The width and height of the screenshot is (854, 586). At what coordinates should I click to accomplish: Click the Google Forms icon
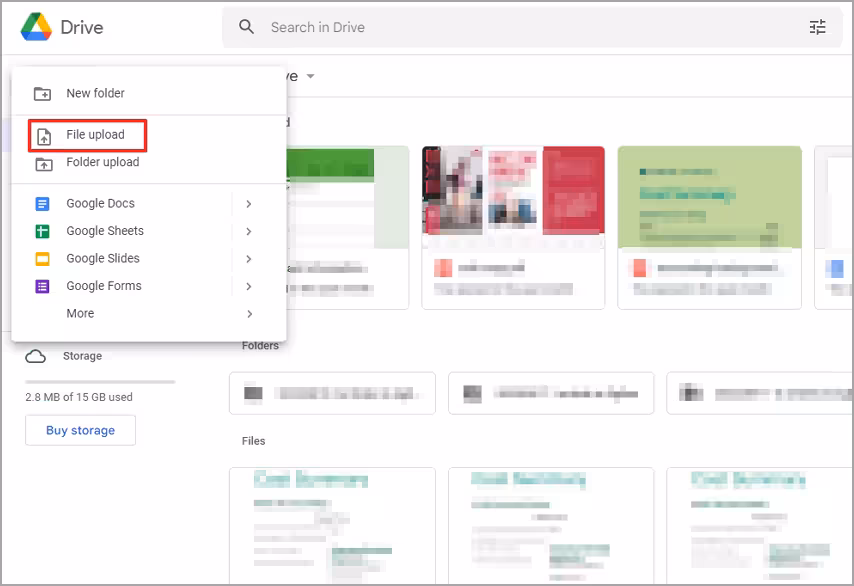(x=42, y=286)
